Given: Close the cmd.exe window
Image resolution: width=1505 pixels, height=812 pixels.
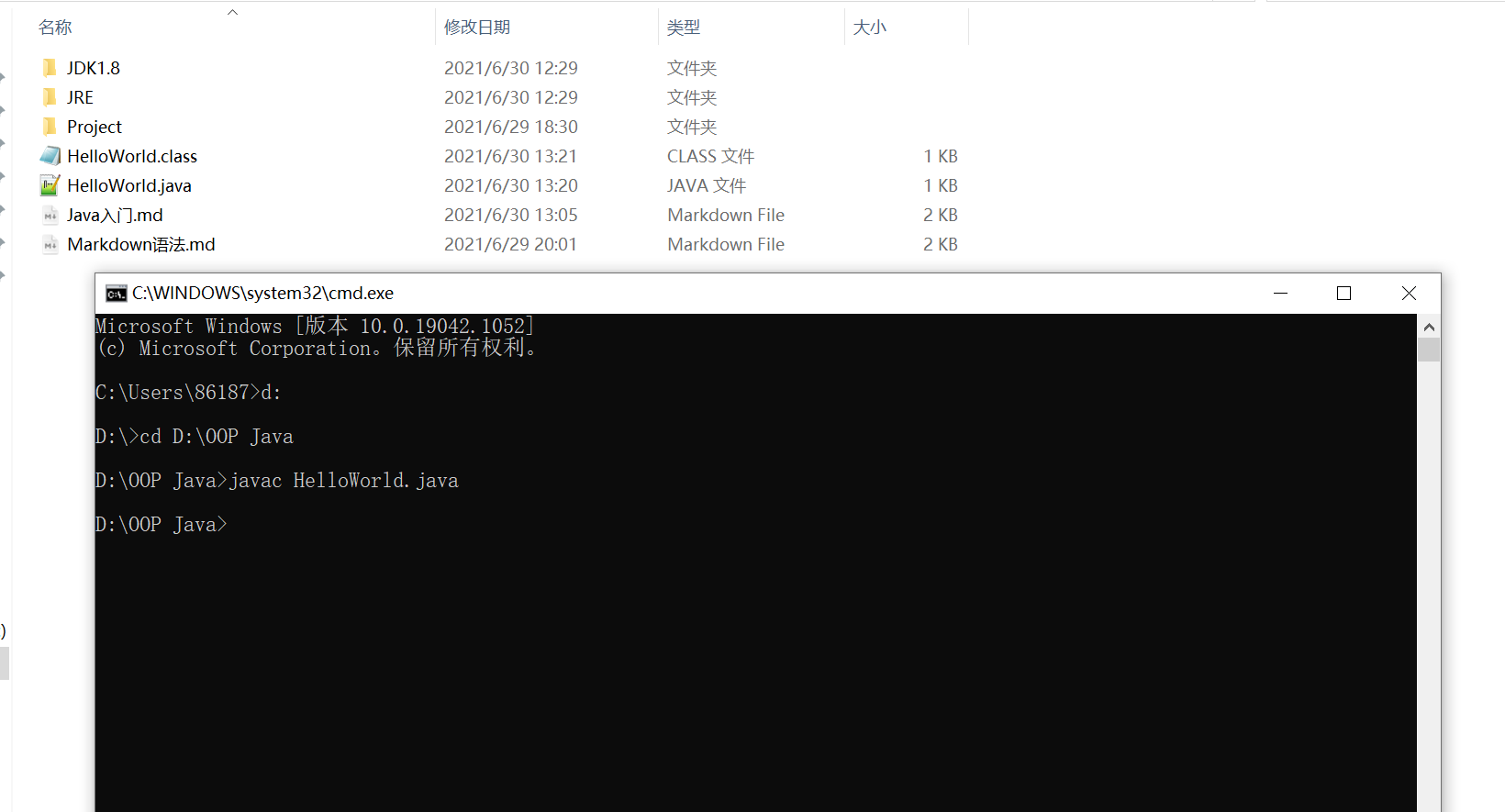Looking at the screenshot, I should (x=1409, y=294).
